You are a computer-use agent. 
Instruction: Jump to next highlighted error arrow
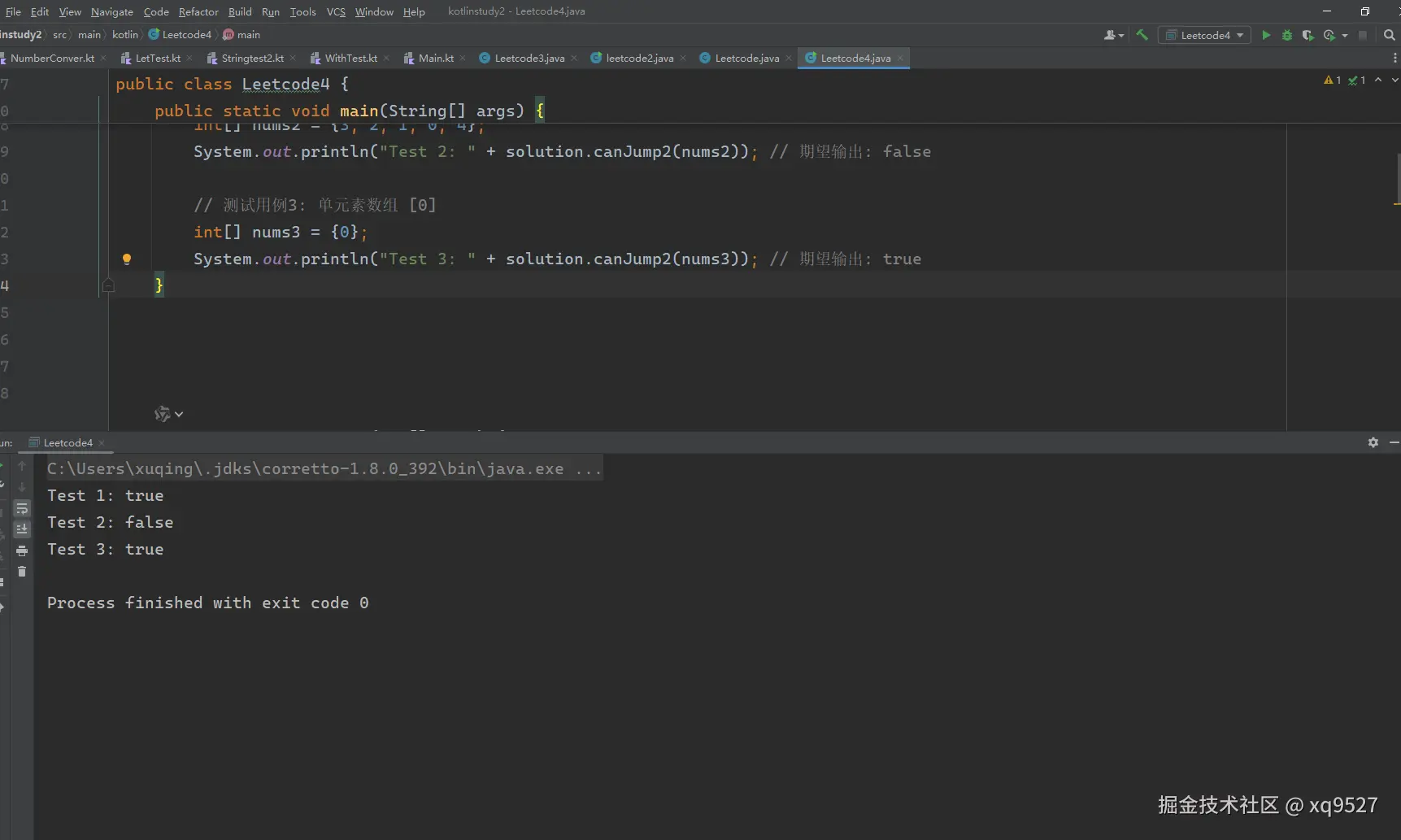click(x=1394, y=80)
